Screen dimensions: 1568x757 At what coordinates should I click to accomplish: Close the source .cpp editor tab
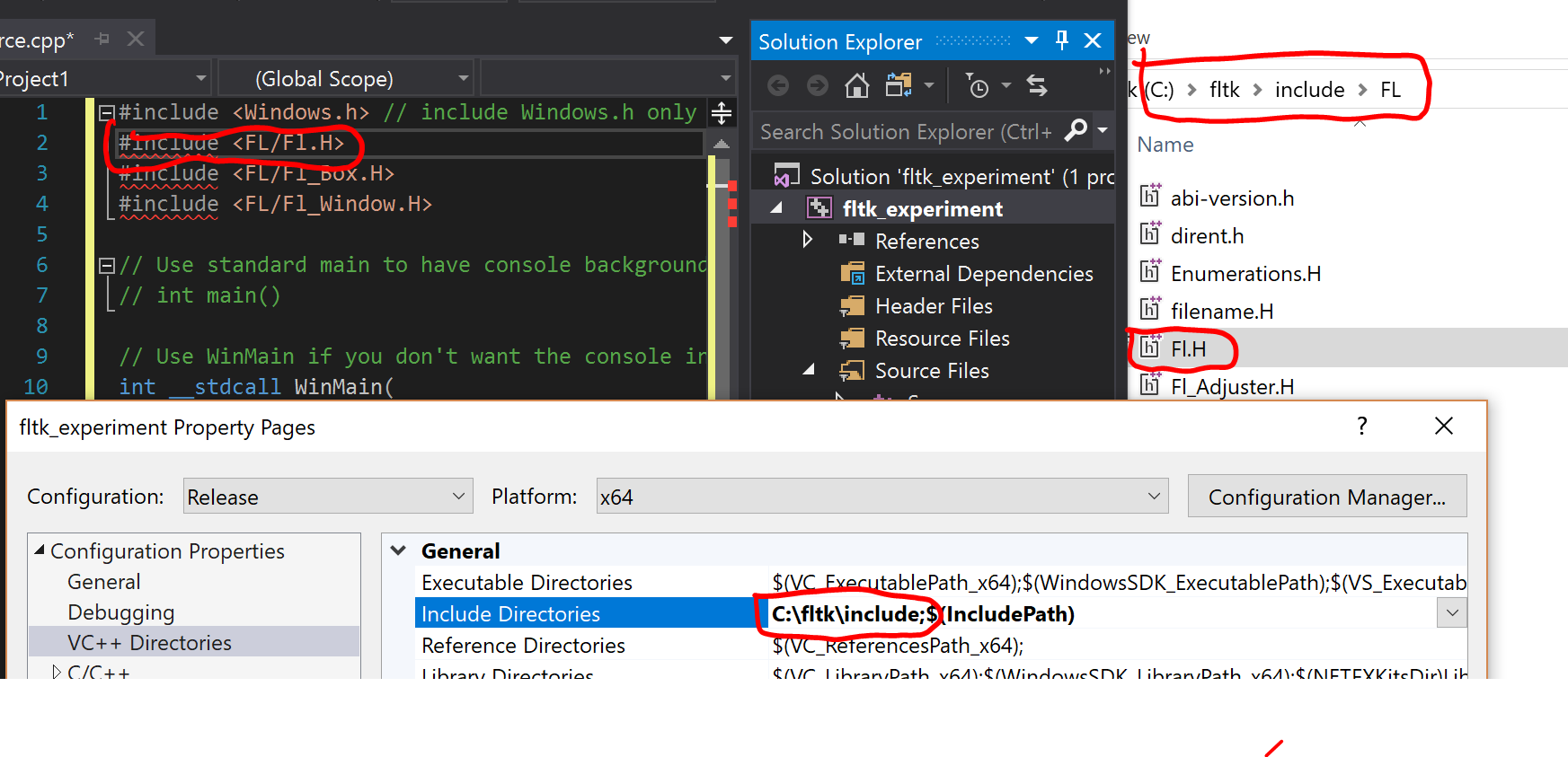pyautogui.click(x=136, y=39)
